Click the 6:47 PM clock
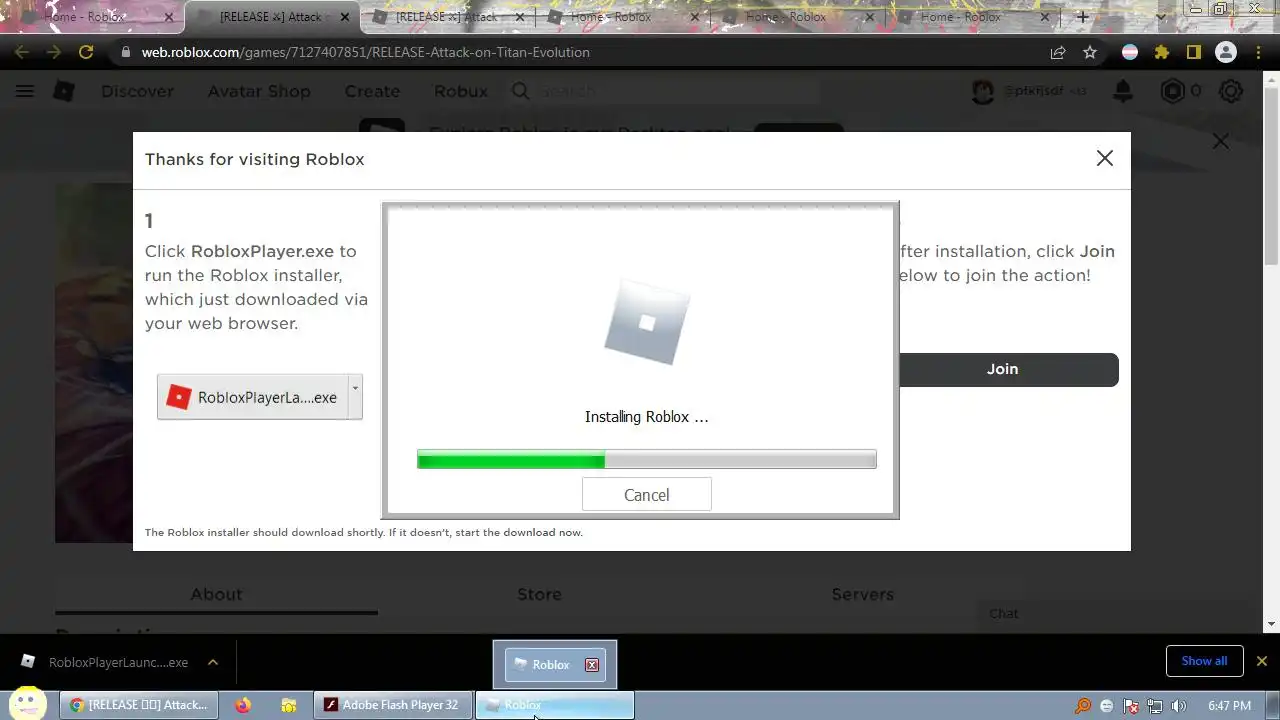 (x=1229, y=705)
